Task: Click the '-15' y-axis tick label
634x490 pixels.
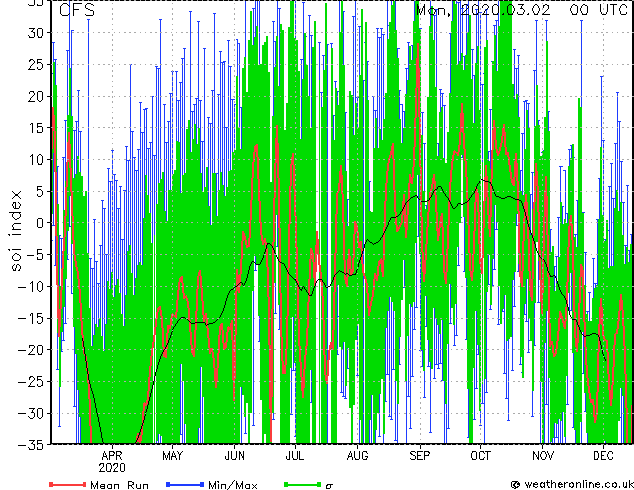Action: click(x=32, y=318)
